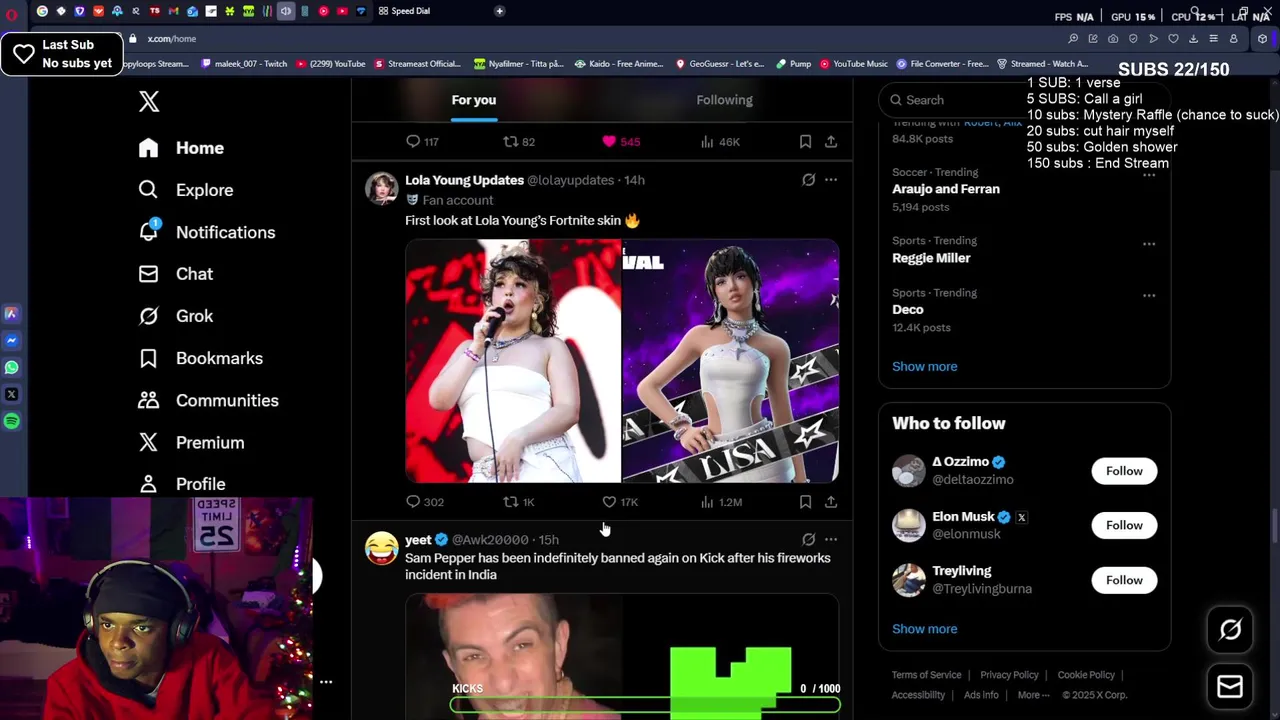
Task: Open the yeet account avatar
Action: coord(381,548)
